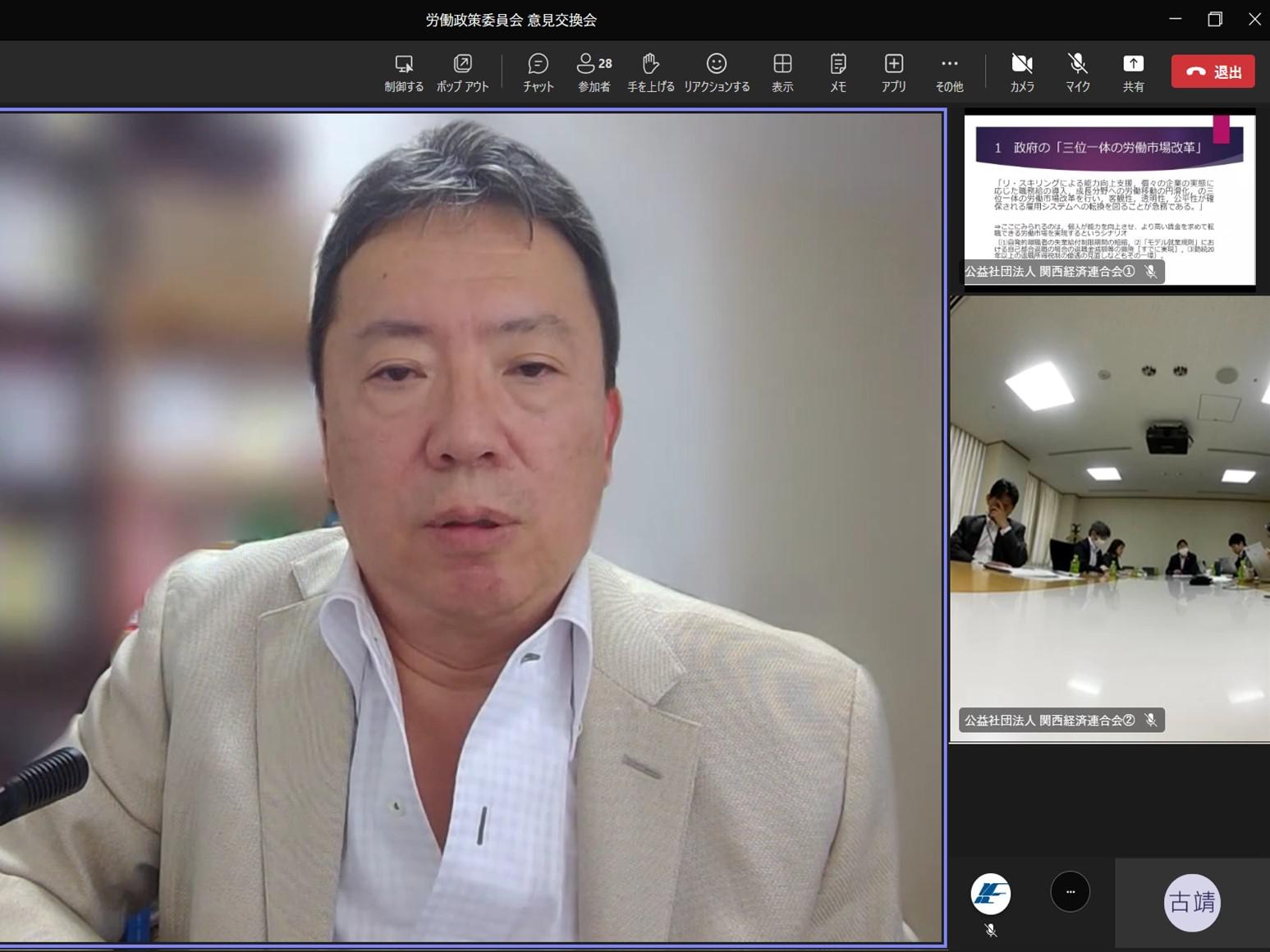Screen dimensions: 1270x952
Task: Select the shared slide thumbnail 関西経済連合会①
Action: coord(1109,199)
